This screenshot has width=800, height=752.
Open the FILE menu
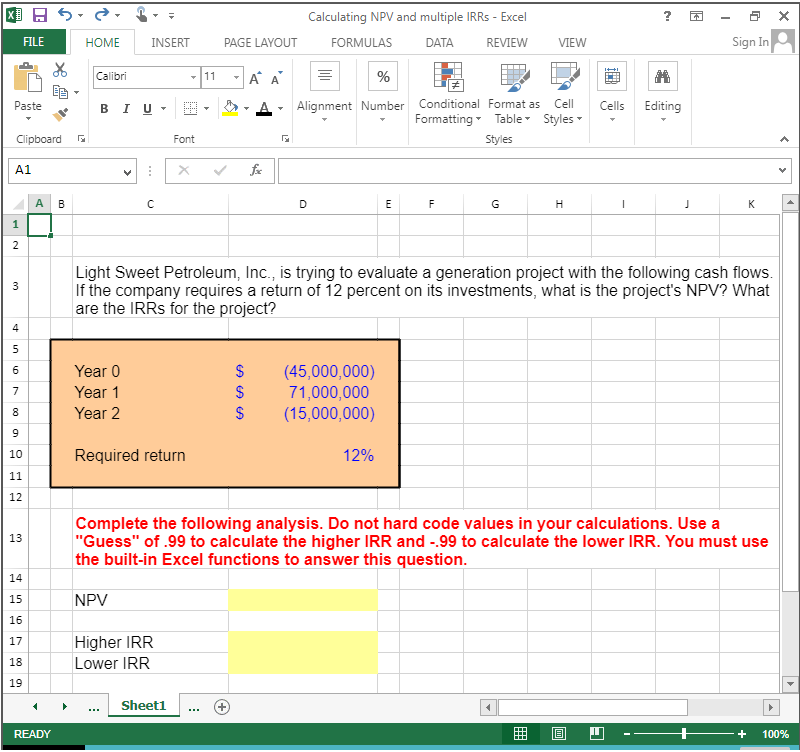point(35,42)
